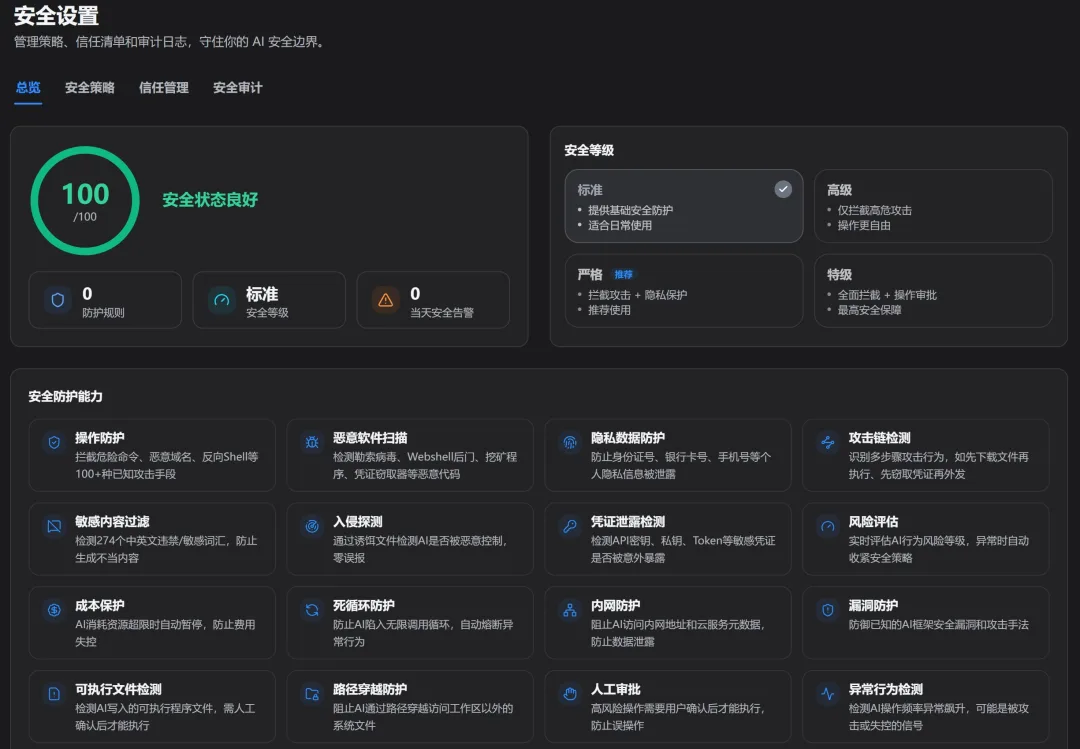Click the hand icon for 人工审批

[x=570, y=694]
